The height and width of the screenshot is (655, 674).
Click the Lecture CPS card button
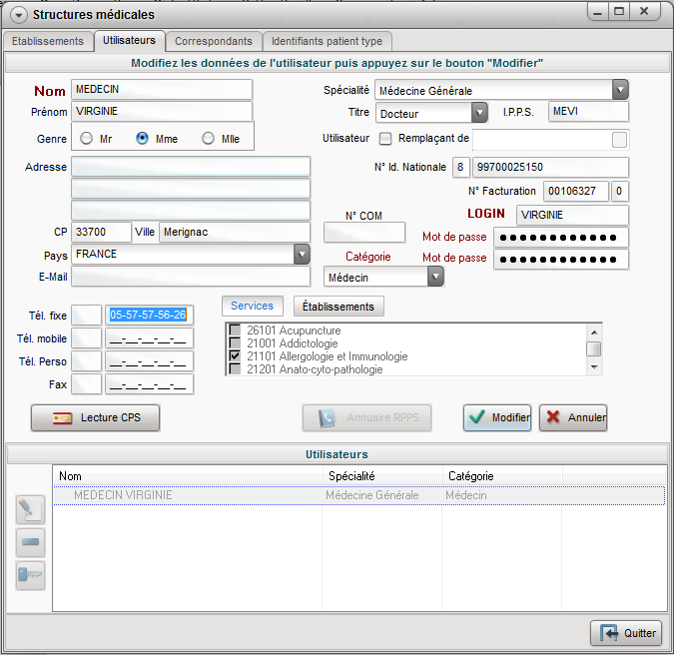(x=95, y=418)
